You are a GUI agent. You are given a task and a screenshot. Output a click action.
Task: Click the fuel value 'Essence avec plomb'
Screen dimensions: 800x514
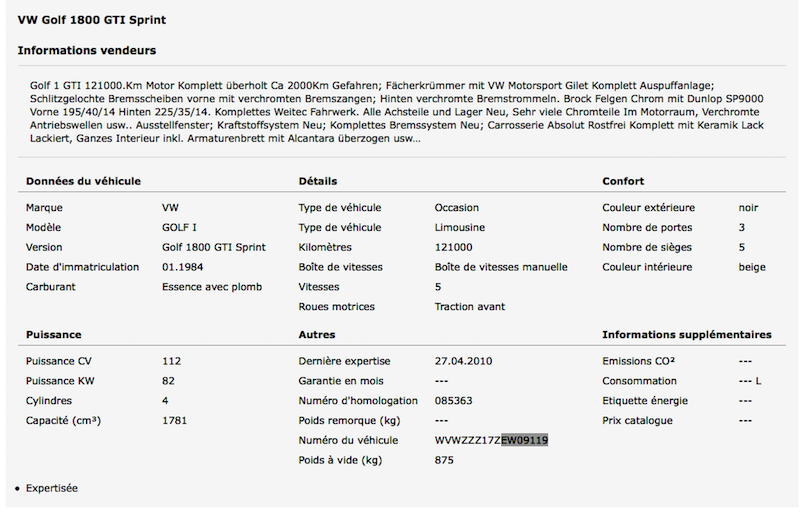coord(212,287)
